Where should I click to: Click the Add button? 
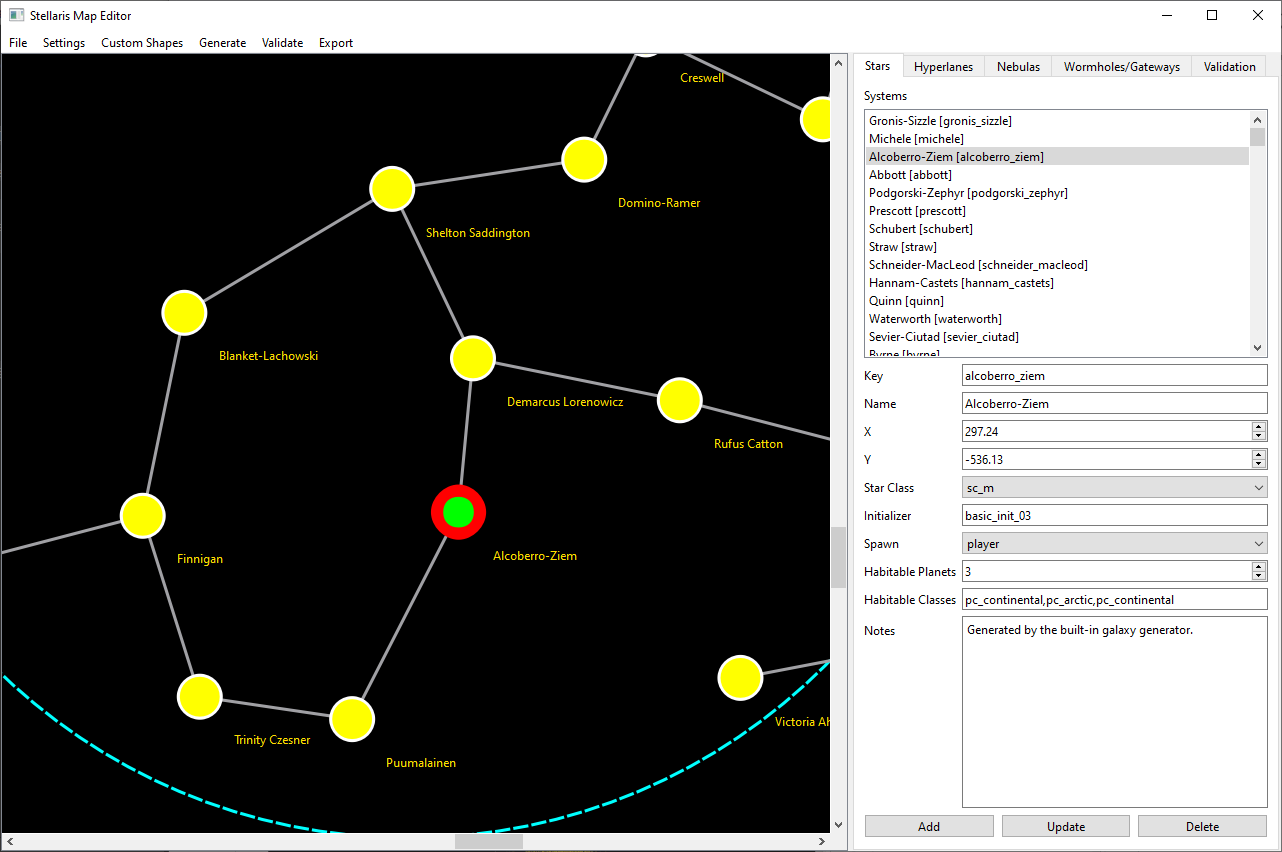point(929,826)
